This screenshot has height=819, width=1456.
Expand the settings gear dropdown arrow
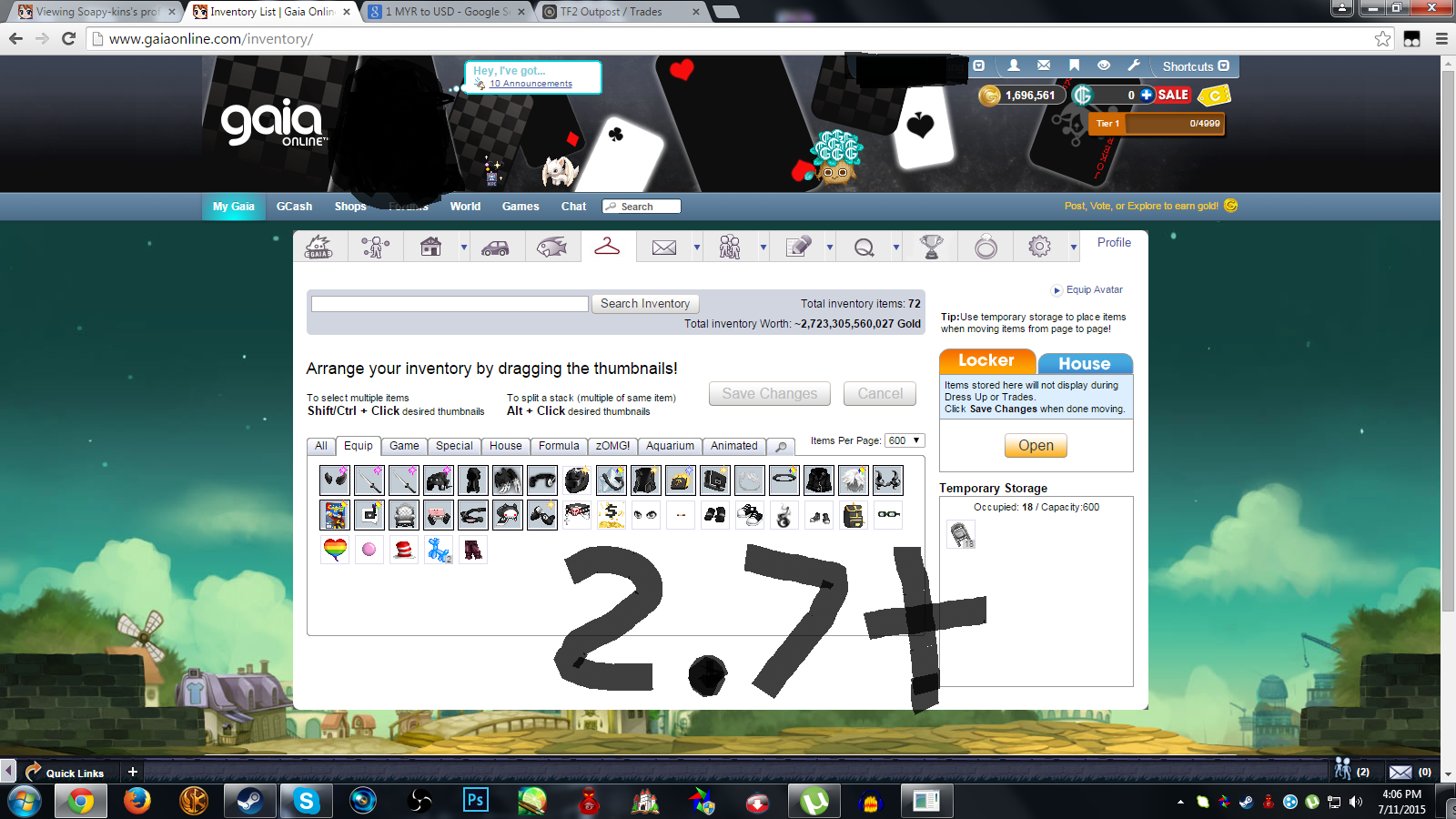coord(1074,248)
